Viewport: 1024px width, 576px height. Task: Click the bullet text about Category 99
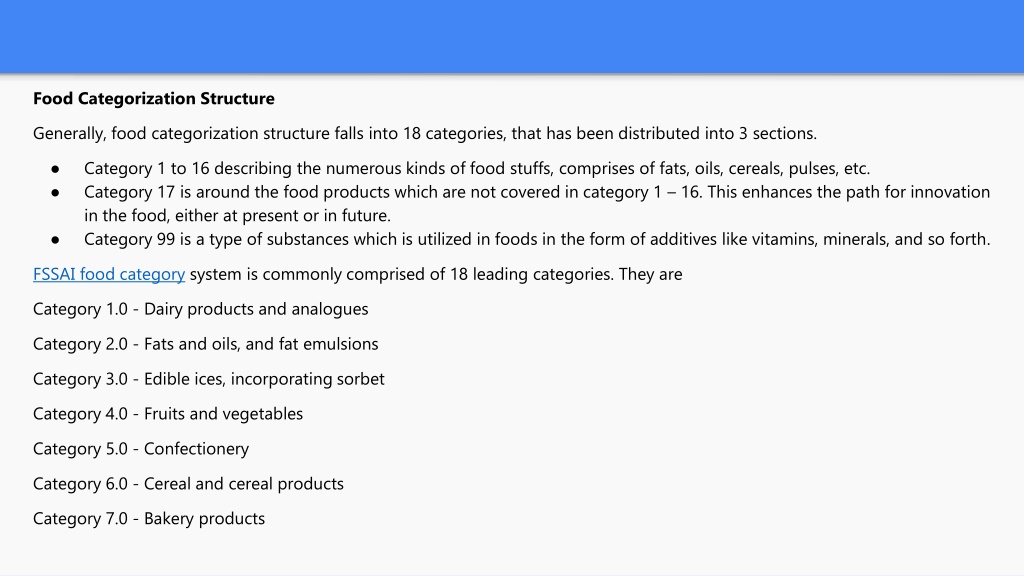[537, 239]
